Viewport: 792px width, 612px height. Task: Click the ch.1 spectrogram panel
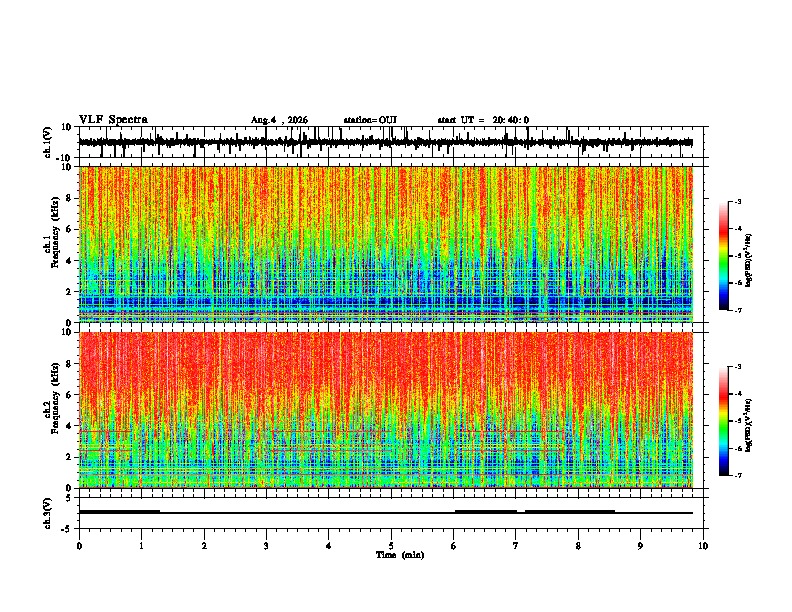(x=386, y=244)
